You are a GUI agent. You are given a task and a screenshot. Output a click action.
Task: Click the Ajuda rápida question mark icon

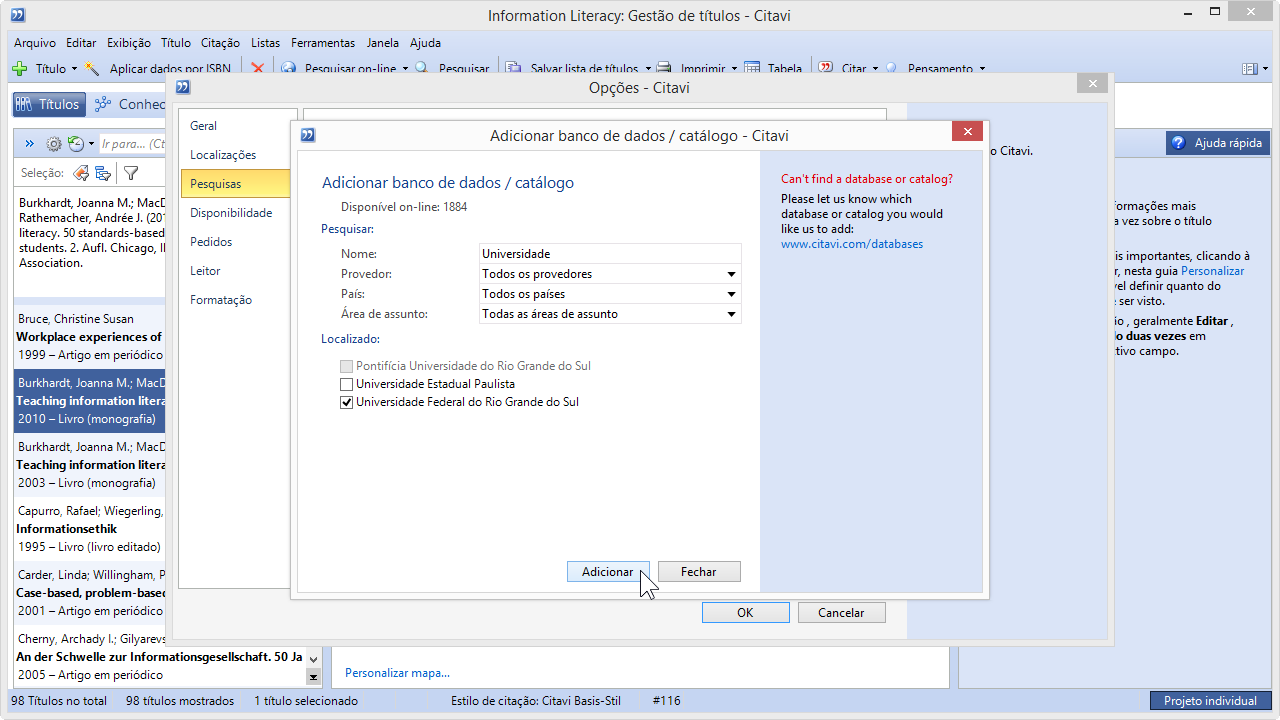pos(1178,143)
